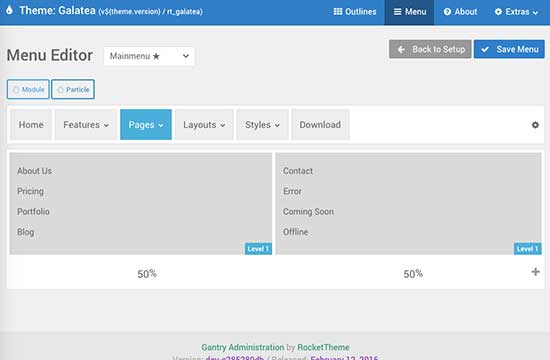Click the Save Menu button

(x=509, y=49)
